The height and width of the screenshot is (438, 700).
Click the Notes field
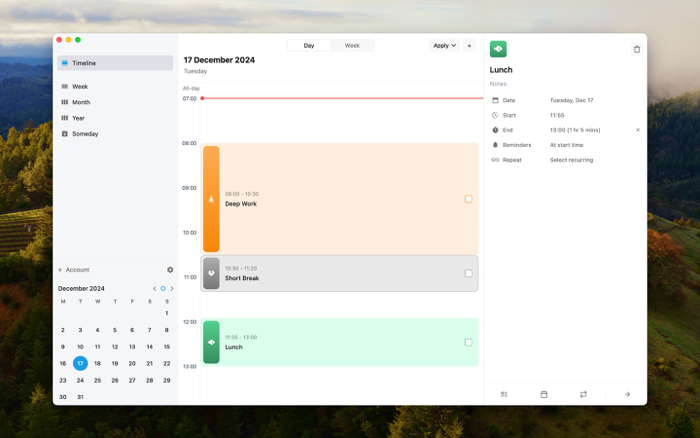498,84
